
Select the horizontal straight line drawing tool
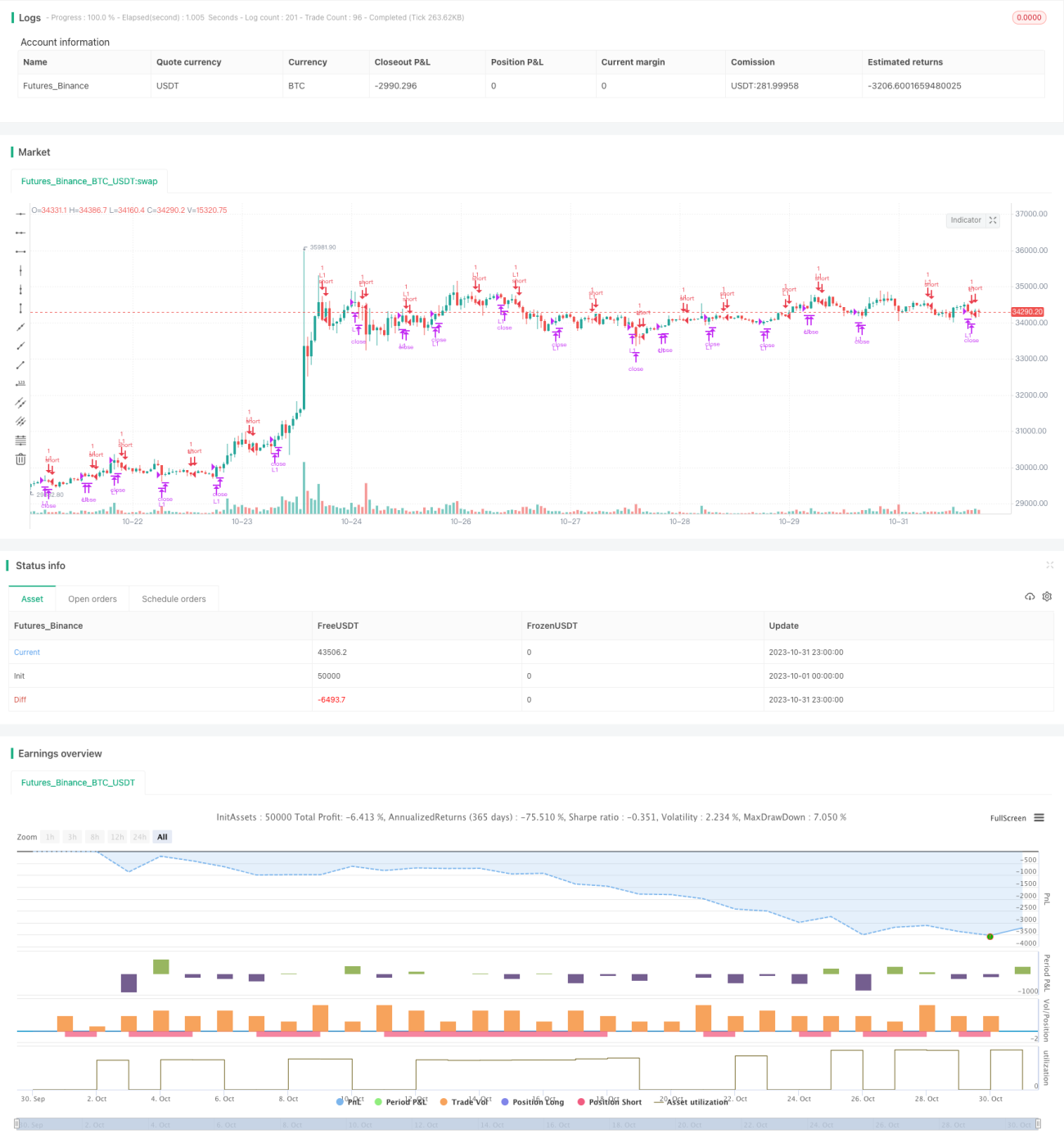(x=20, y=214)
